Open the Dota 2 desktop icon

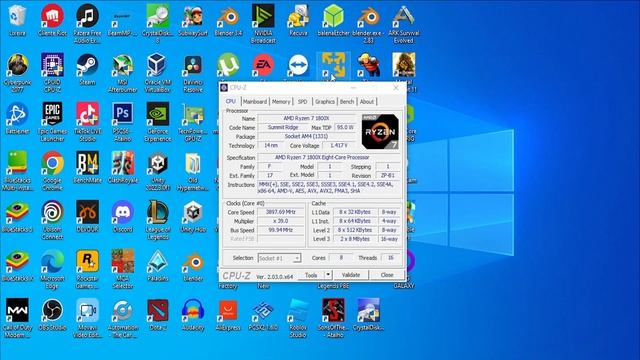click(158, 314)
